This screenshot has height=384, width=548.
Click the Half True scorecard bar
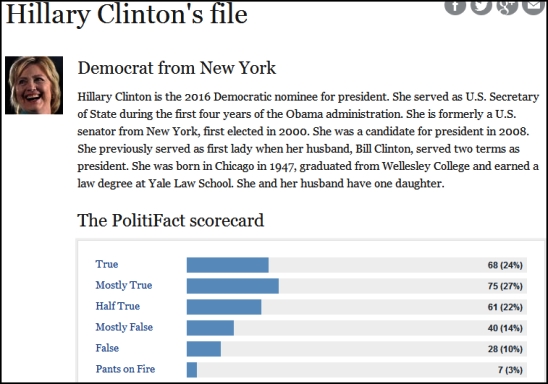tap(224, 307)
